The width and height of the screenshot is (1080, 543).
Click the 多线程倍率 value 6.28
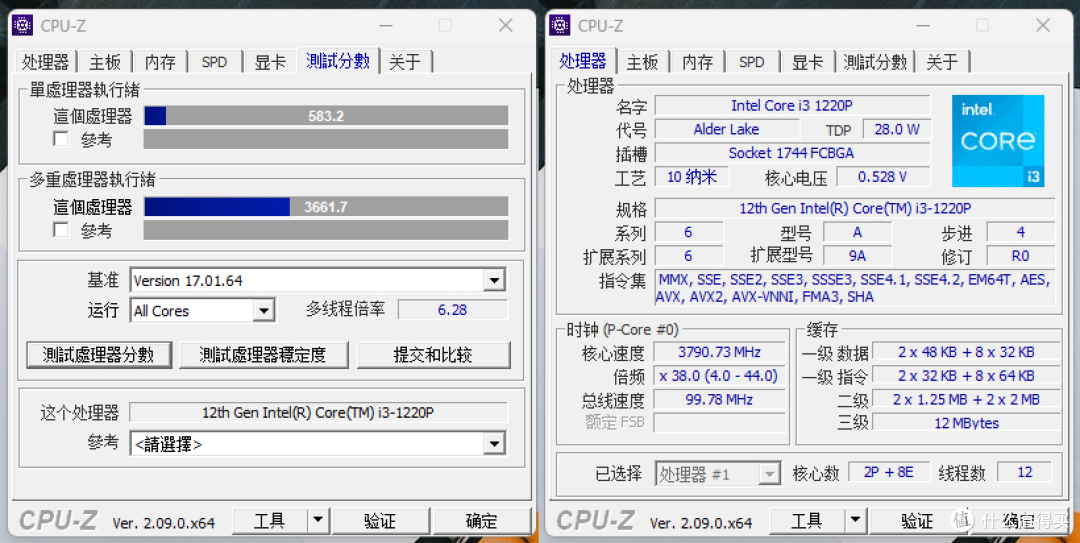point(453,310)
